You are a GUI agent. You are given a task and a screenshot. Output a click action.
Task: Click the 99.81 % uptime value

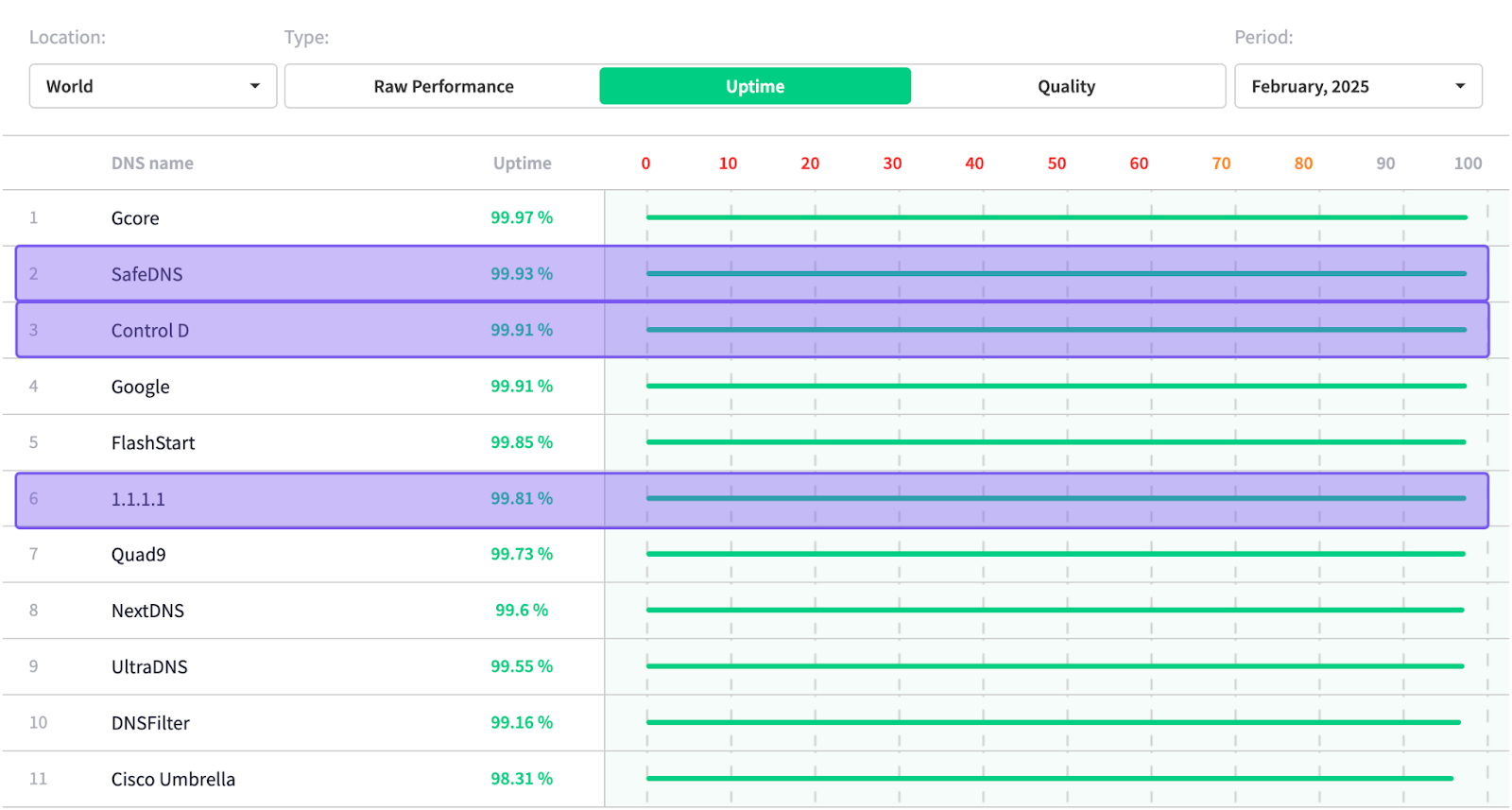(x=522, y=498)
